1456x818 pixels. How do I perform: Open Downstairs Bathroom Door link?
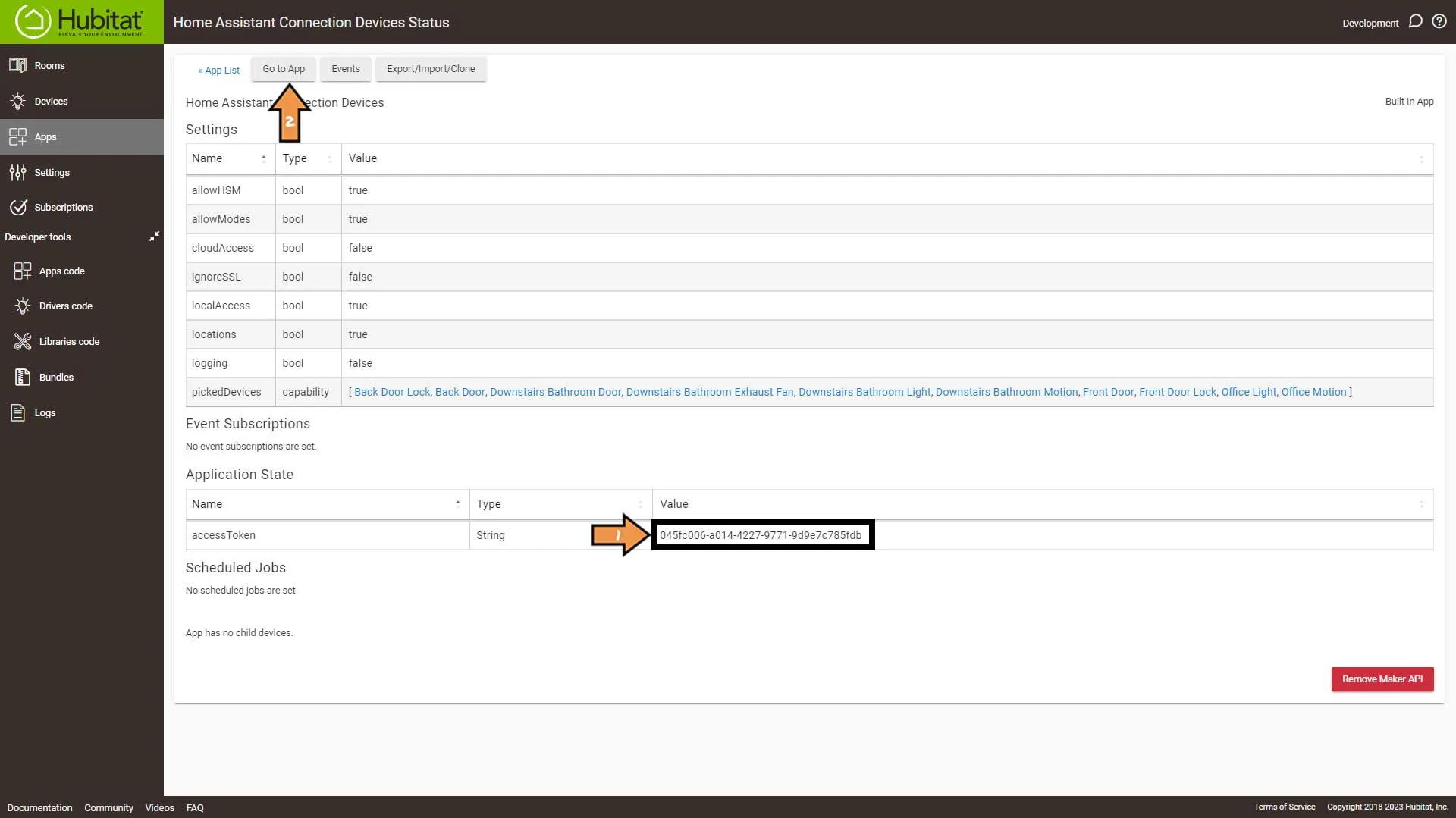(x=555, y=392)
